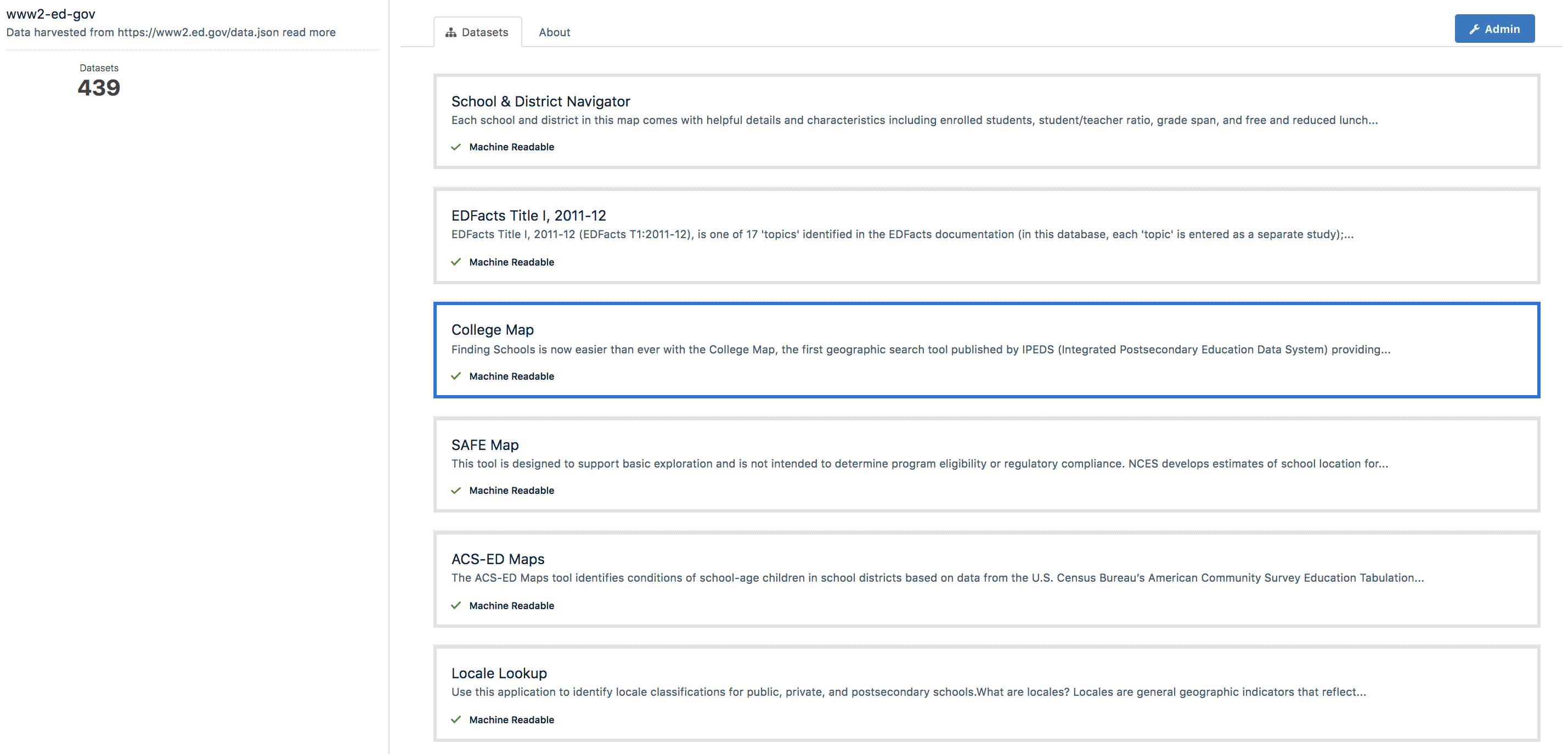Open School & District Navigator dataset title
1568x754 pixels.
tap(540, 101)
